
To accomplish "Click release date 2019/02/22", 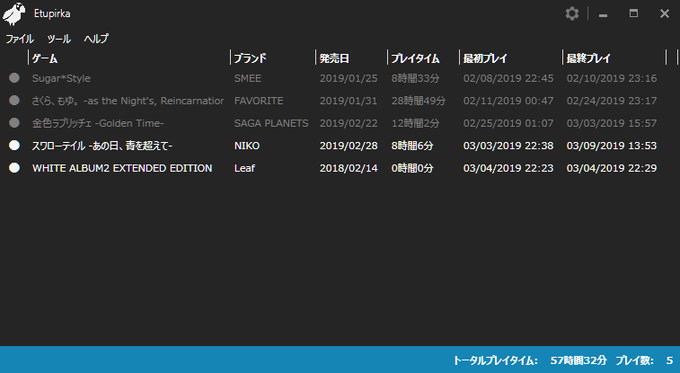I will 349,123.
